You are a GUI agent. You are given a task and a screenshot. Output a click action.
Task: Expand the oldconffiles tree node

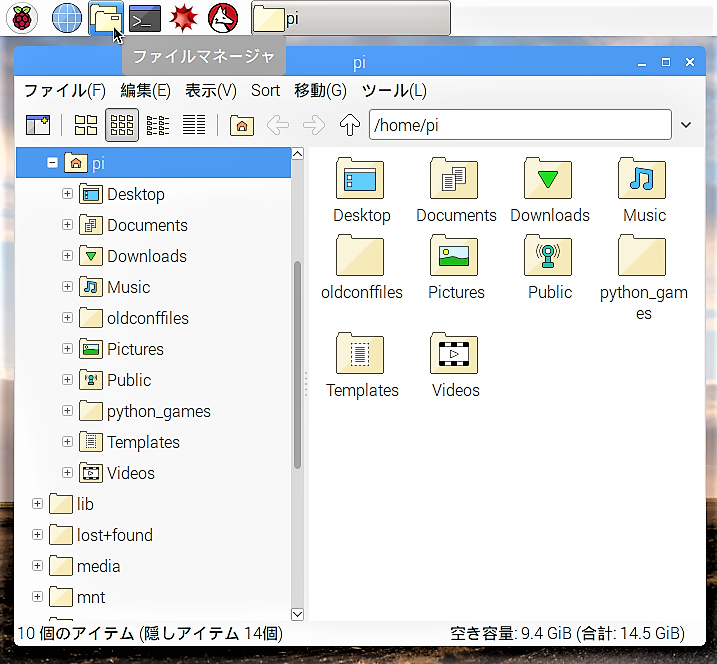coord(67,318)
